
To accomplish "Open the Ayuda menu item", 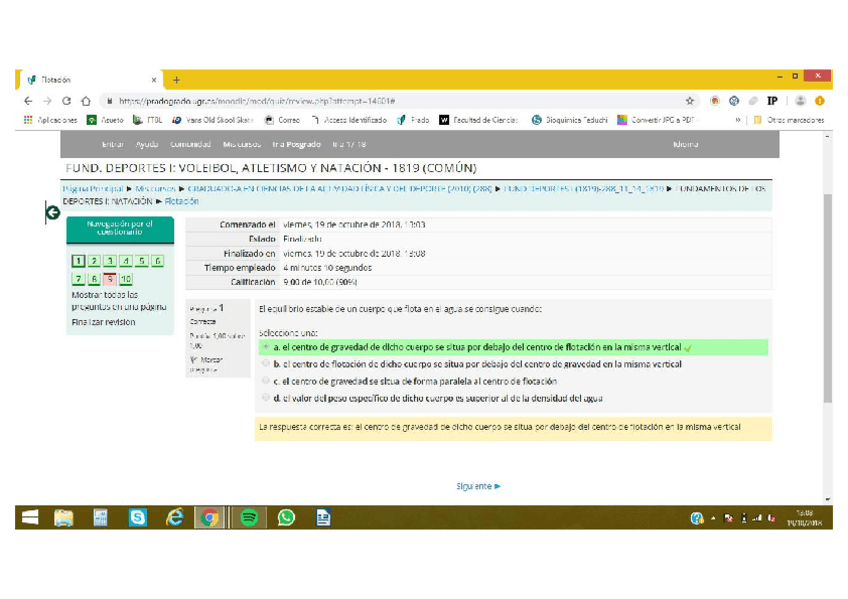I will pos(146,145).
